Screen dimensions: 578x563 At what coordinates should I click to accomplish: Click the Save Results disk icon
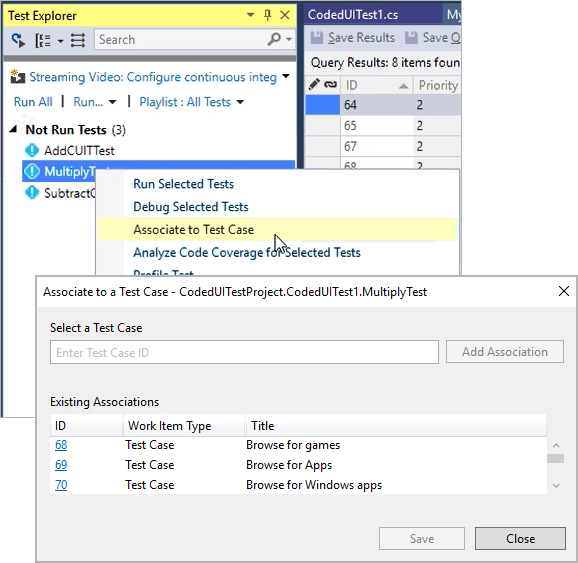317,38
